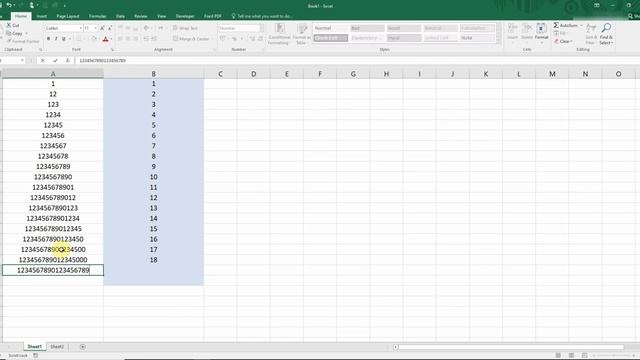Switch to the Page Layout ribbon tab

tap(68, 16)
